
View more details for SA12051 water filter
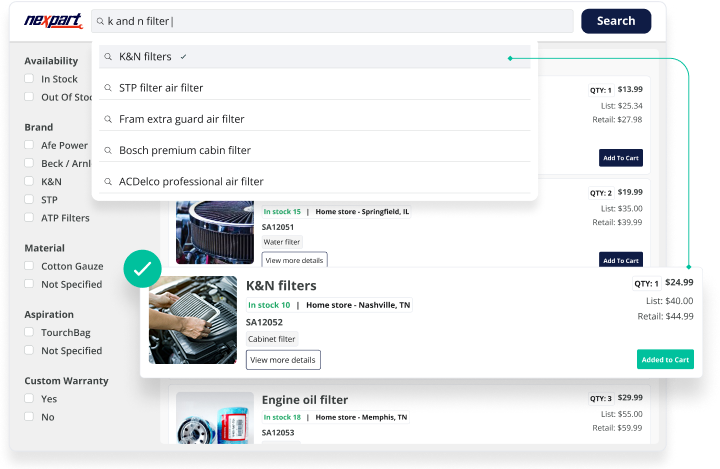point(294,260)
